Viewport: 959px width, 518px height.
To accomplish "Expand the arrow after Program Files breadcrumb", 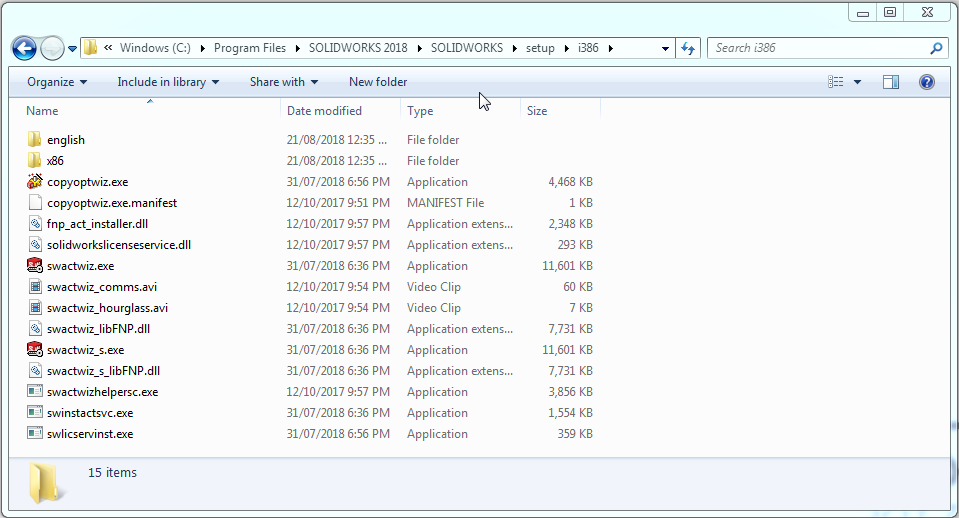I will click(x=297, y=48).
